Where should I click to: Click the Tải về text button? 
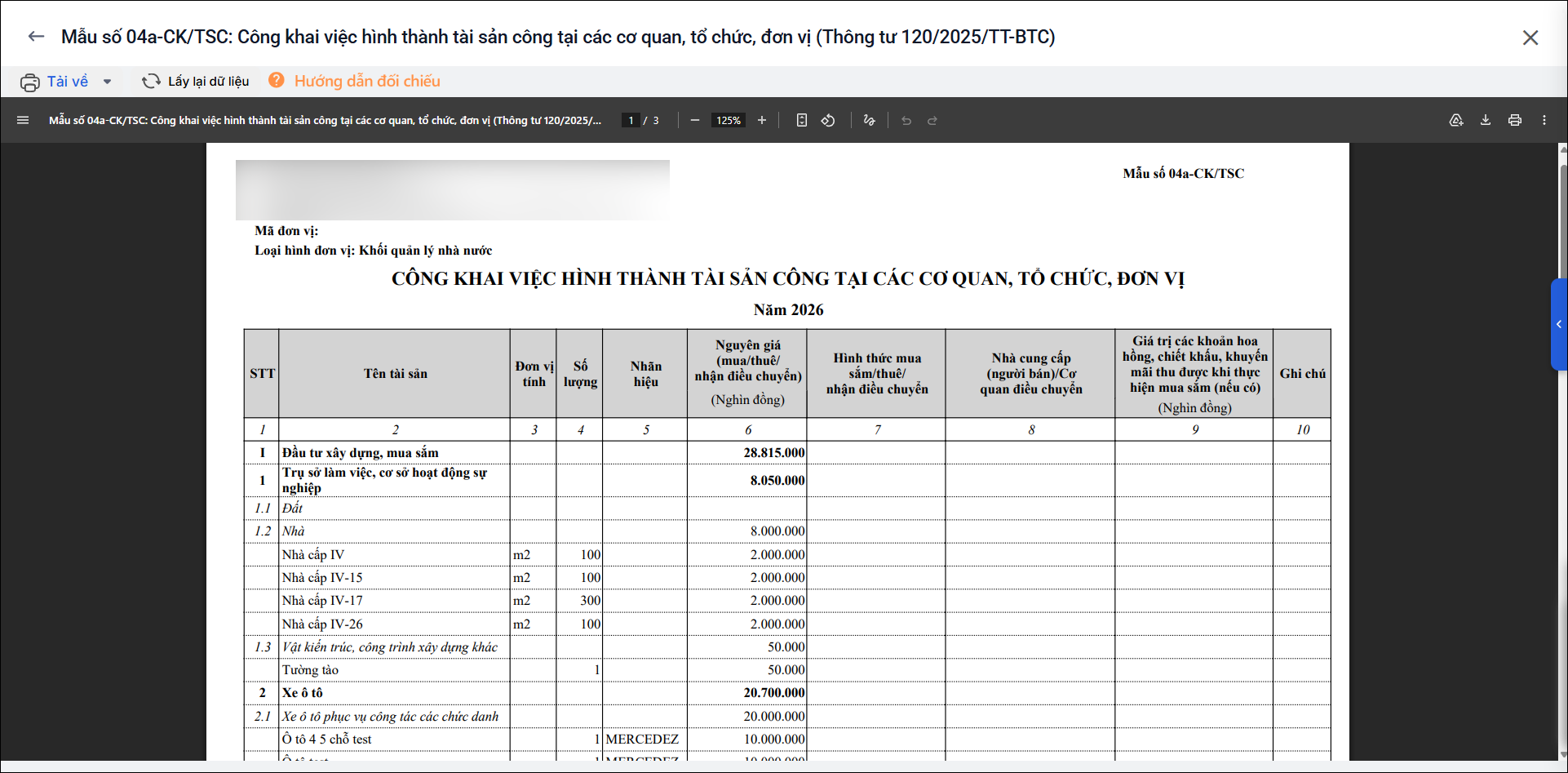tap(68, 81)
